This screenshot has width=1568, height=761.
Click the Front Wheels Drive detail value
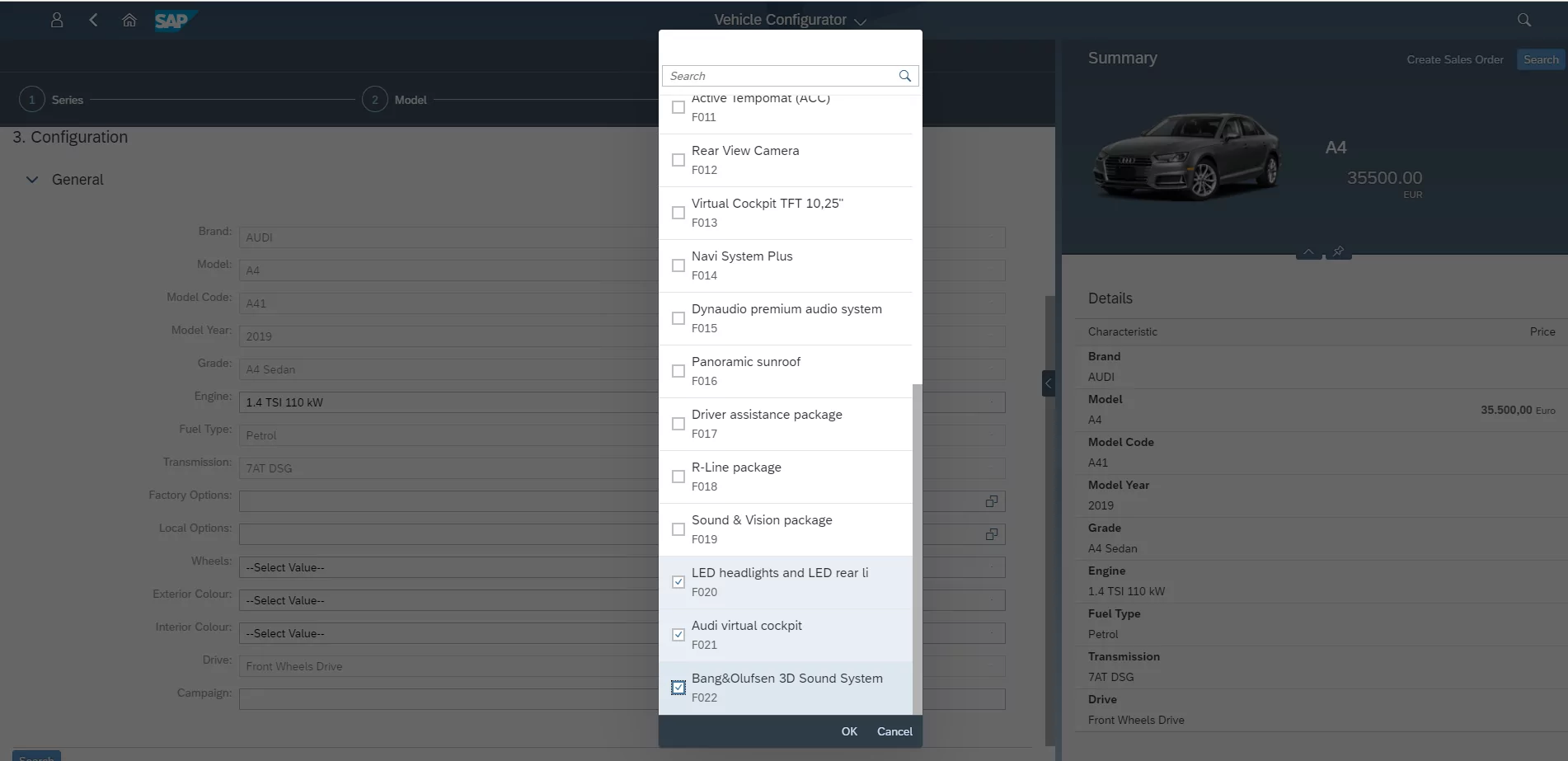click(1136, 720)
